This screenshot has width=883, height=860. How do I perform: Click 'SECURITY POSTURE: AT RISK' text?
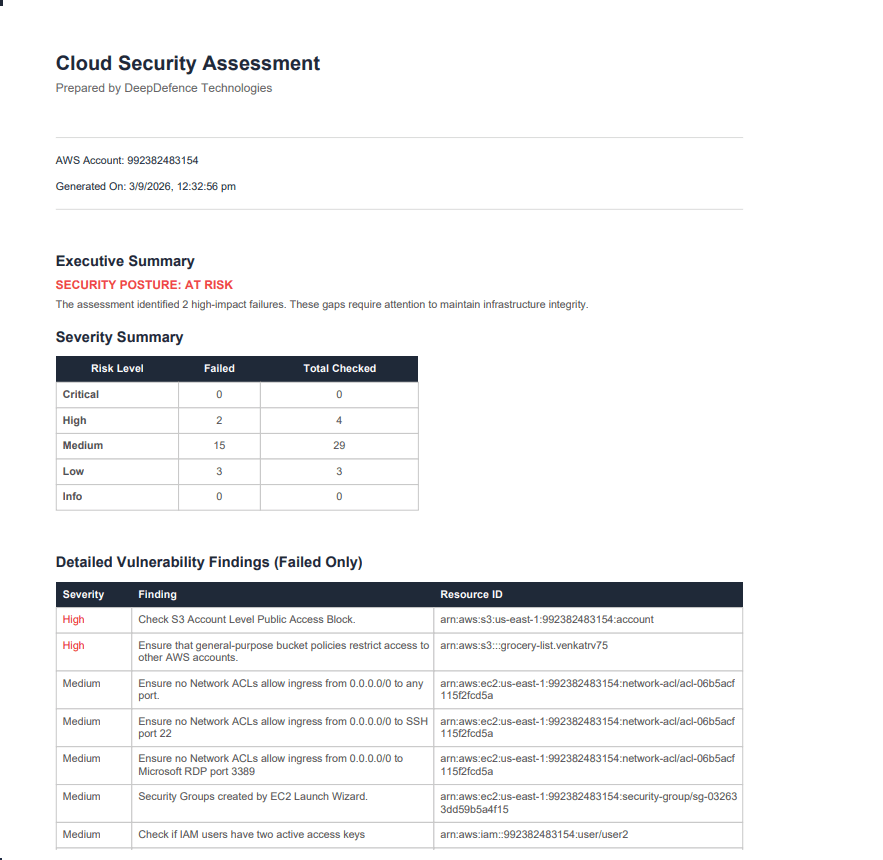coord(144,285)
